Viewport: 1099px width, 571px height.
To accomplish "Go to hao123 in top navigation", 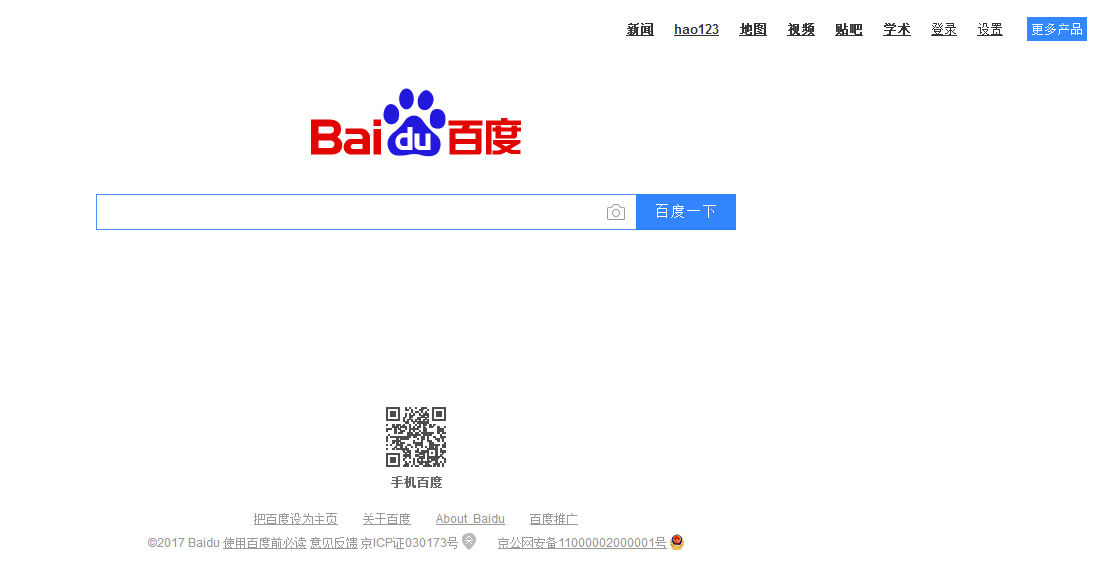I will tap(696, 29).
